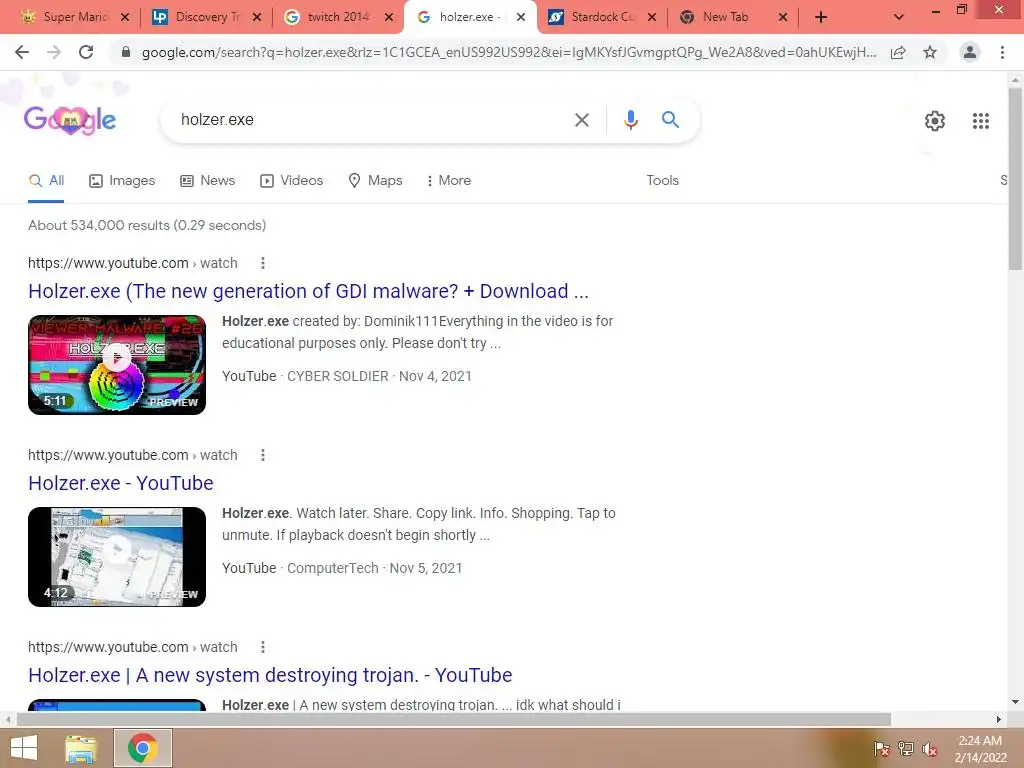Image resolution: width=1024 pixels, height=768 pixels.
Task: Open Chrome's three-dot menu
Action: tap(1002, 52)
